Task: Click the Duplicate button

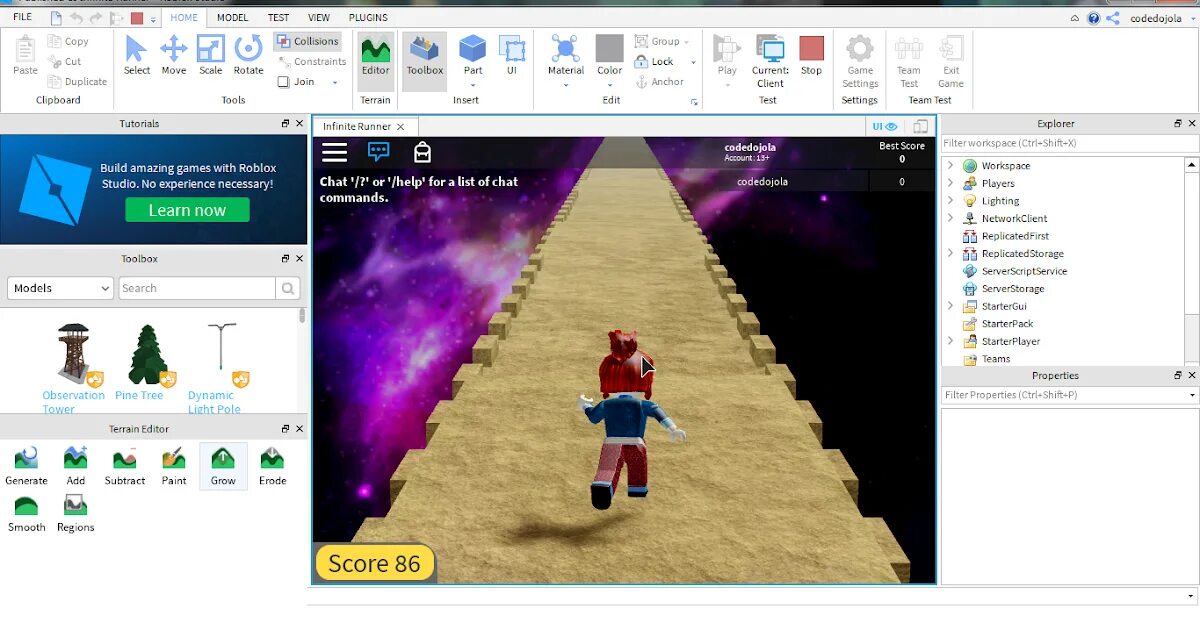Action: pos(78,81)
